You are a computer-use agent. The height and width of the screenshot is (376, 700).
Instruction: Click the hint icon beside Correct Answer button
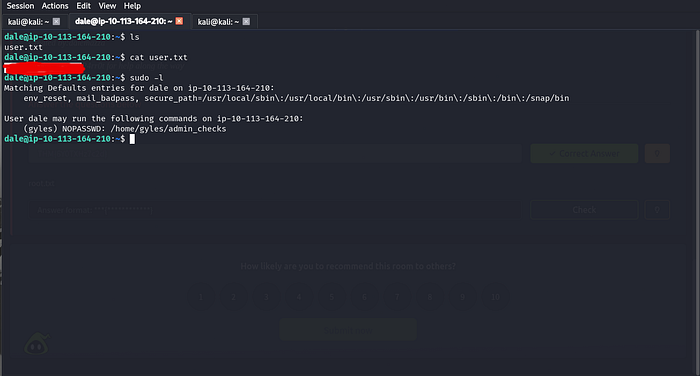(x=657, y=153)
